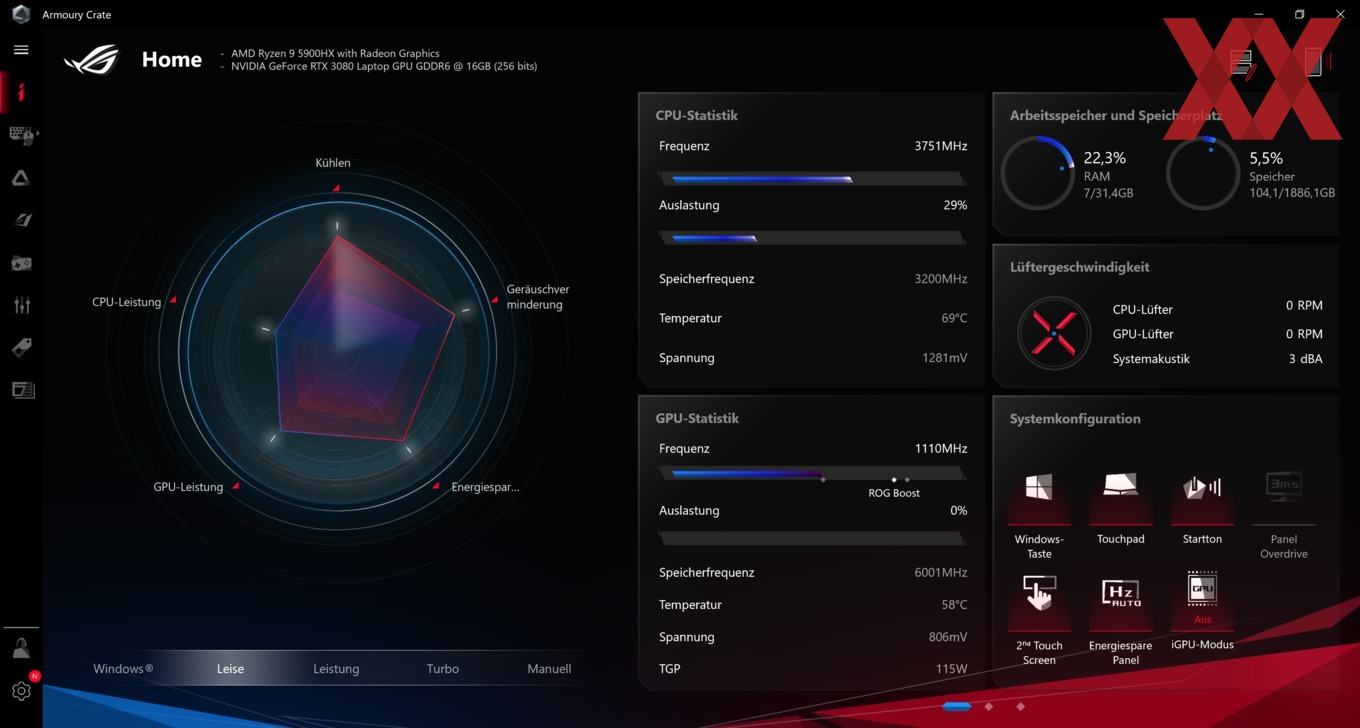
Task: Click the NVIDIA GeForce RTX 3080 spec line
Action: [x=384, y=66]
